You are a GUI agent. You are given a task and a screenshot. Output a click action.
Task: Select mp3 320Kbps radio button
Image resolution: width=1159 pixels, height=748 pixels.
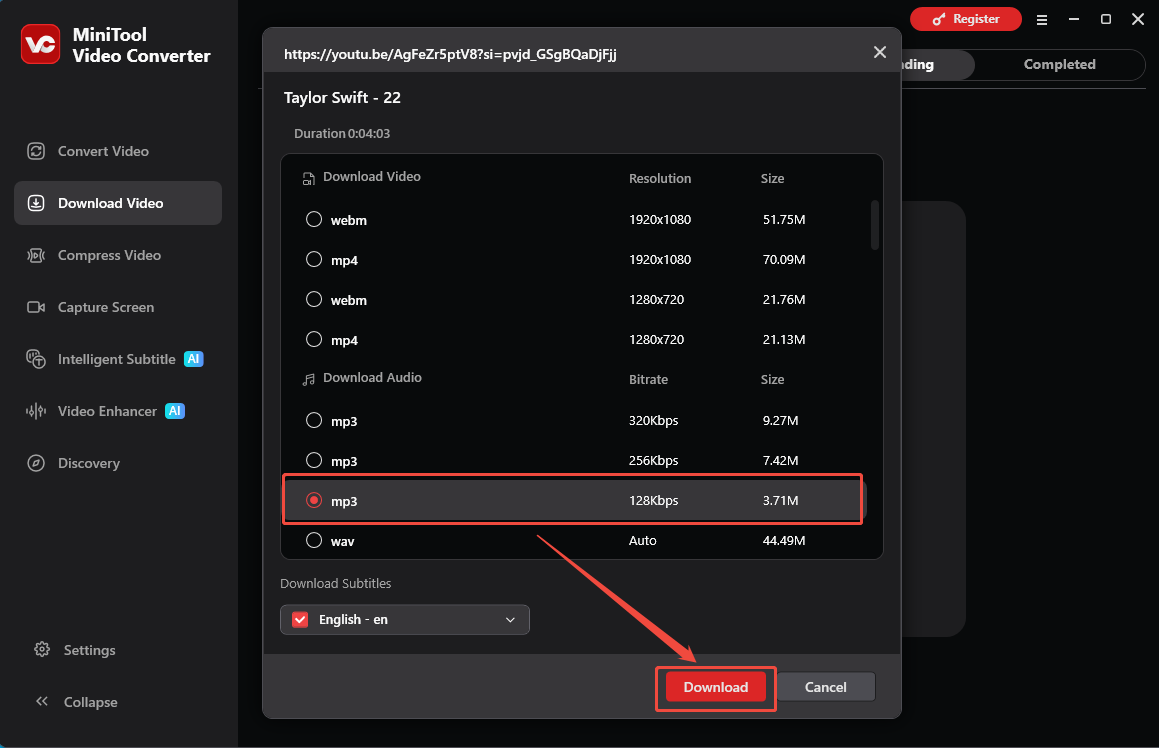click(314, 421)
